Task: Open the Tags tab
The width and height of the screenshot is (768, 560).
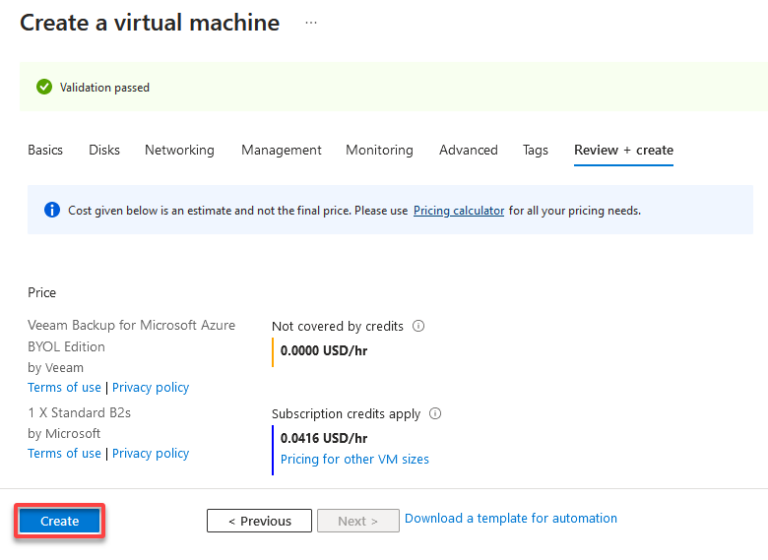Action: pos(535,150)
